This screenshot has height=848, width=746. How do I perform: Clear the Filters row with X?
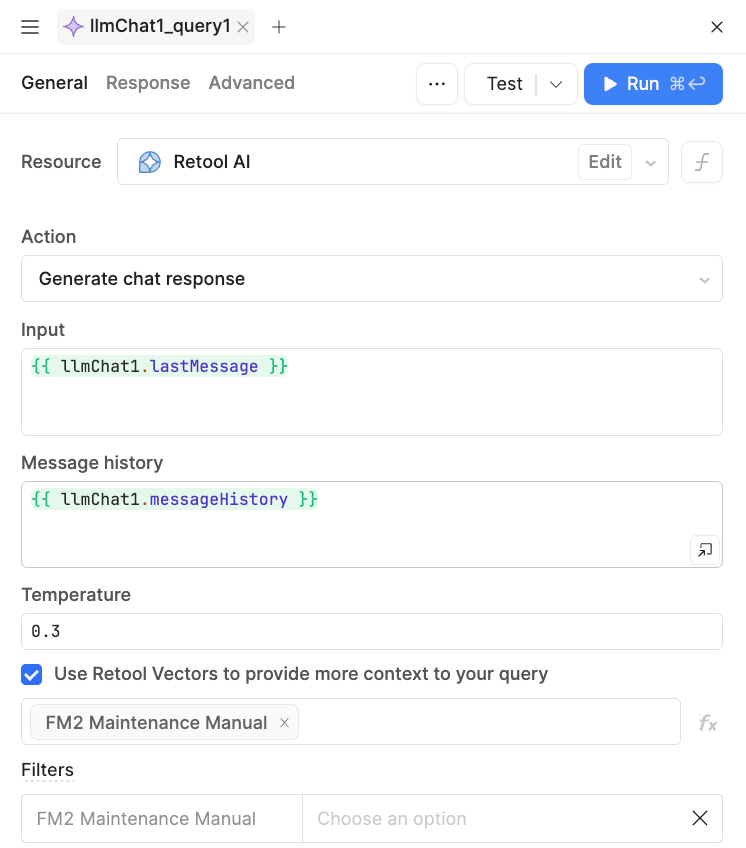(x=700, y=818)
